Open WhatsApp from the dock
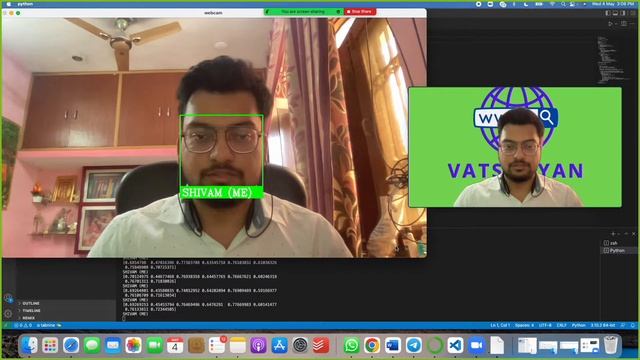Image resolution: width=640 pixels, height=360 pixels. coord(351,346)
